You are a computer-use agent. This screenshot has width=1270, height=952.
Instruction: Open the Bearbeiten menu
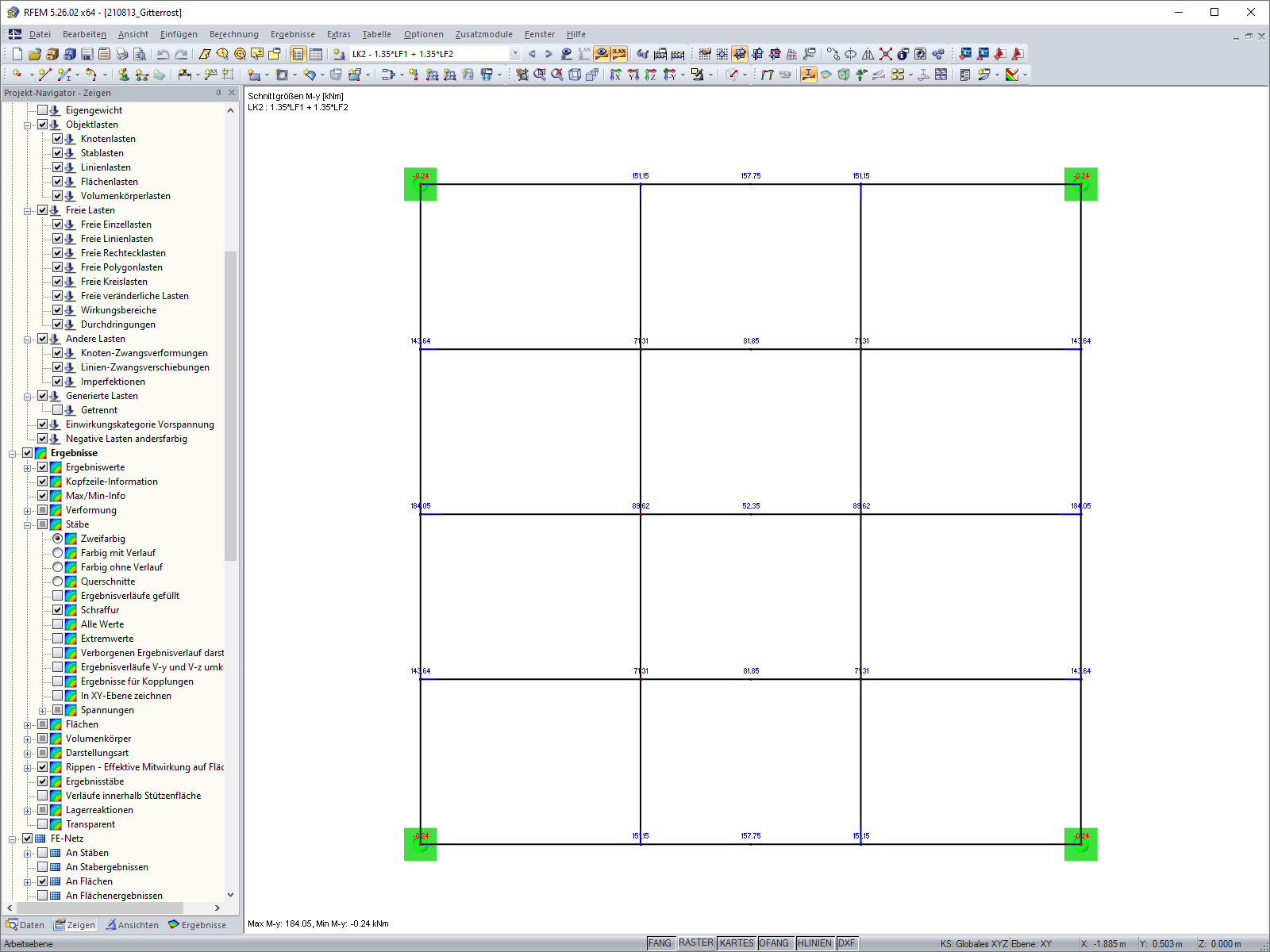84,34
